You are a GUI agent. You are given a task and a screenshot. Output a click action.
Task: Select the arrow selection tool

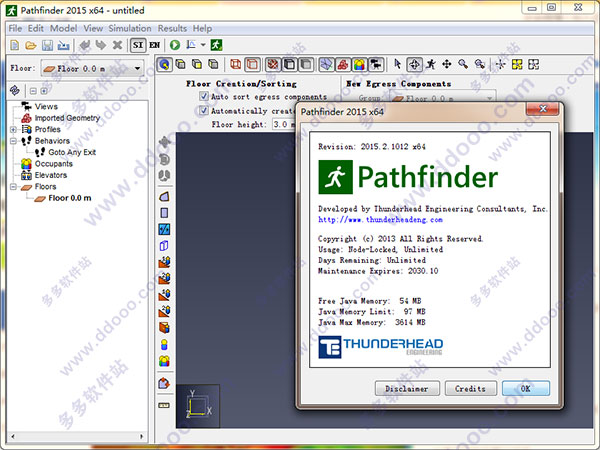pyautogui.click(x=398, y=64)
